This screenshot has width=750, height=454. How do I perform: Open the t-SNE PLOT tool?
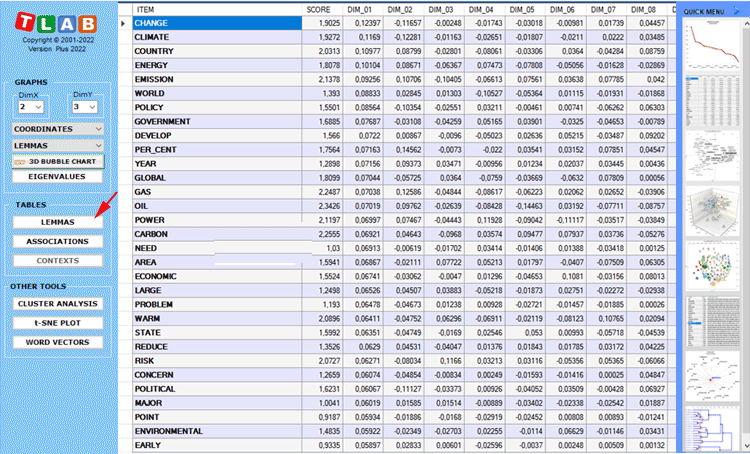[57, 323]
